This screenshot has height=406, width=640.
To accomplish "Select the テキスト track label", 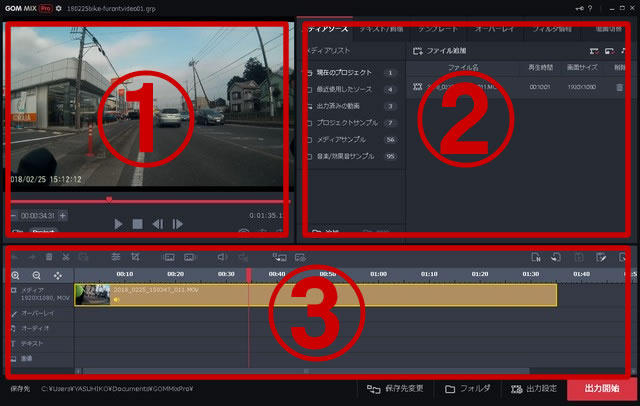I will (32, 344).
